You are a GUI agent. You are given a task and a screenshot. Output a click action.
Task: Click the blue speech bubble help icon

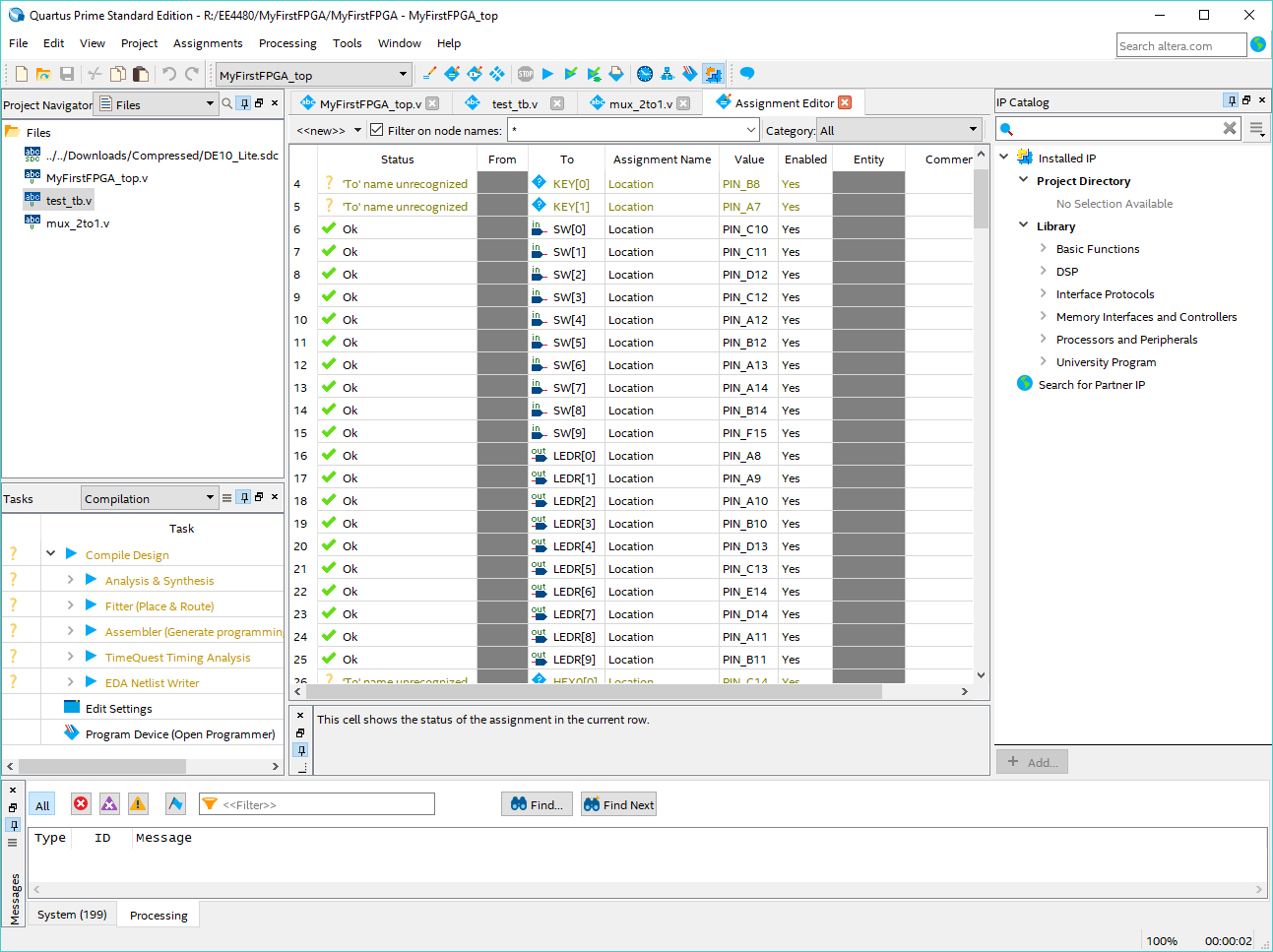(x=747, y=74)
